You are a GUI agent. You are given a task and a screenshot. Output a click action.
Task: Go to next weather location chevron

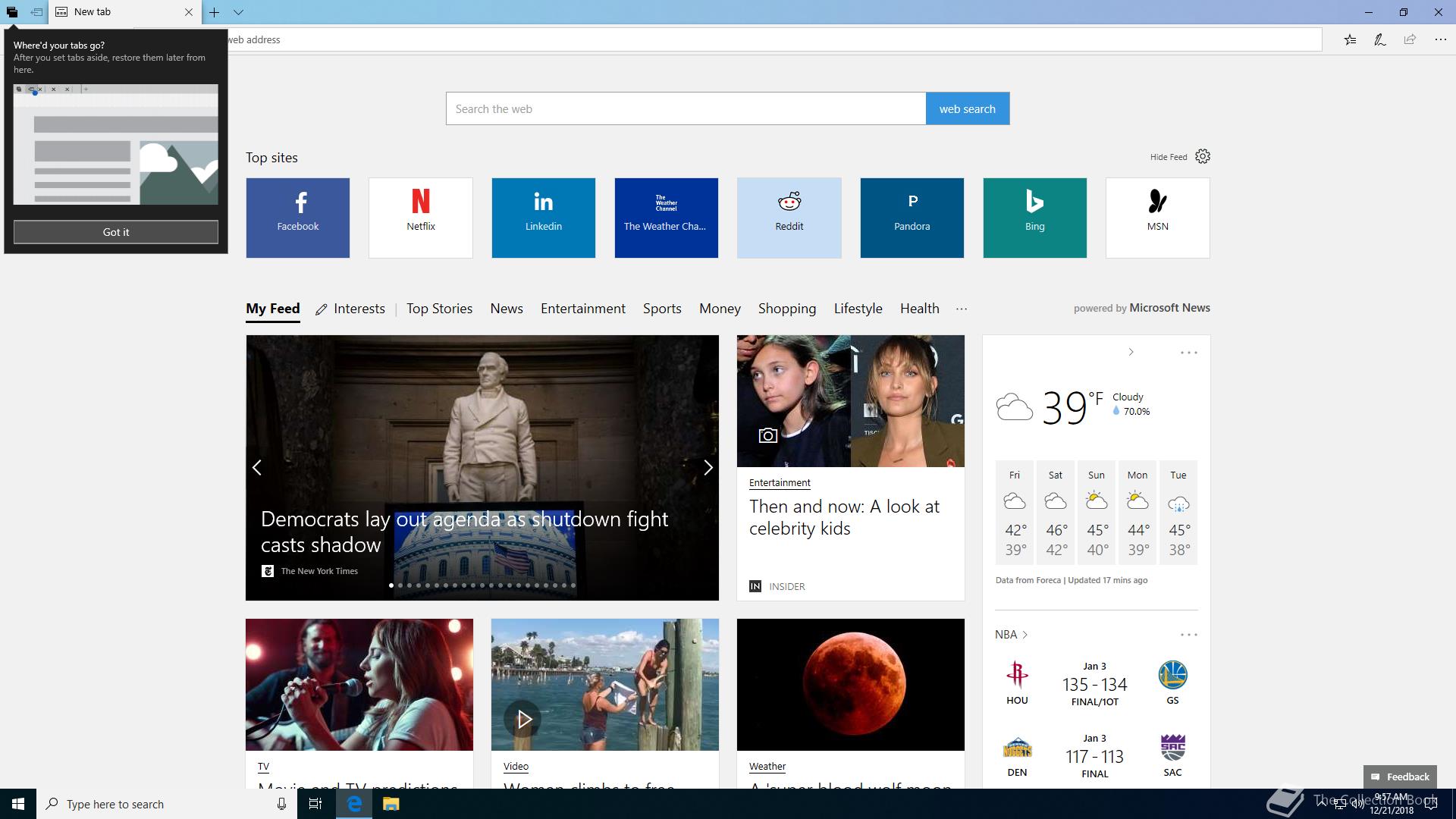coord(1131,352)
